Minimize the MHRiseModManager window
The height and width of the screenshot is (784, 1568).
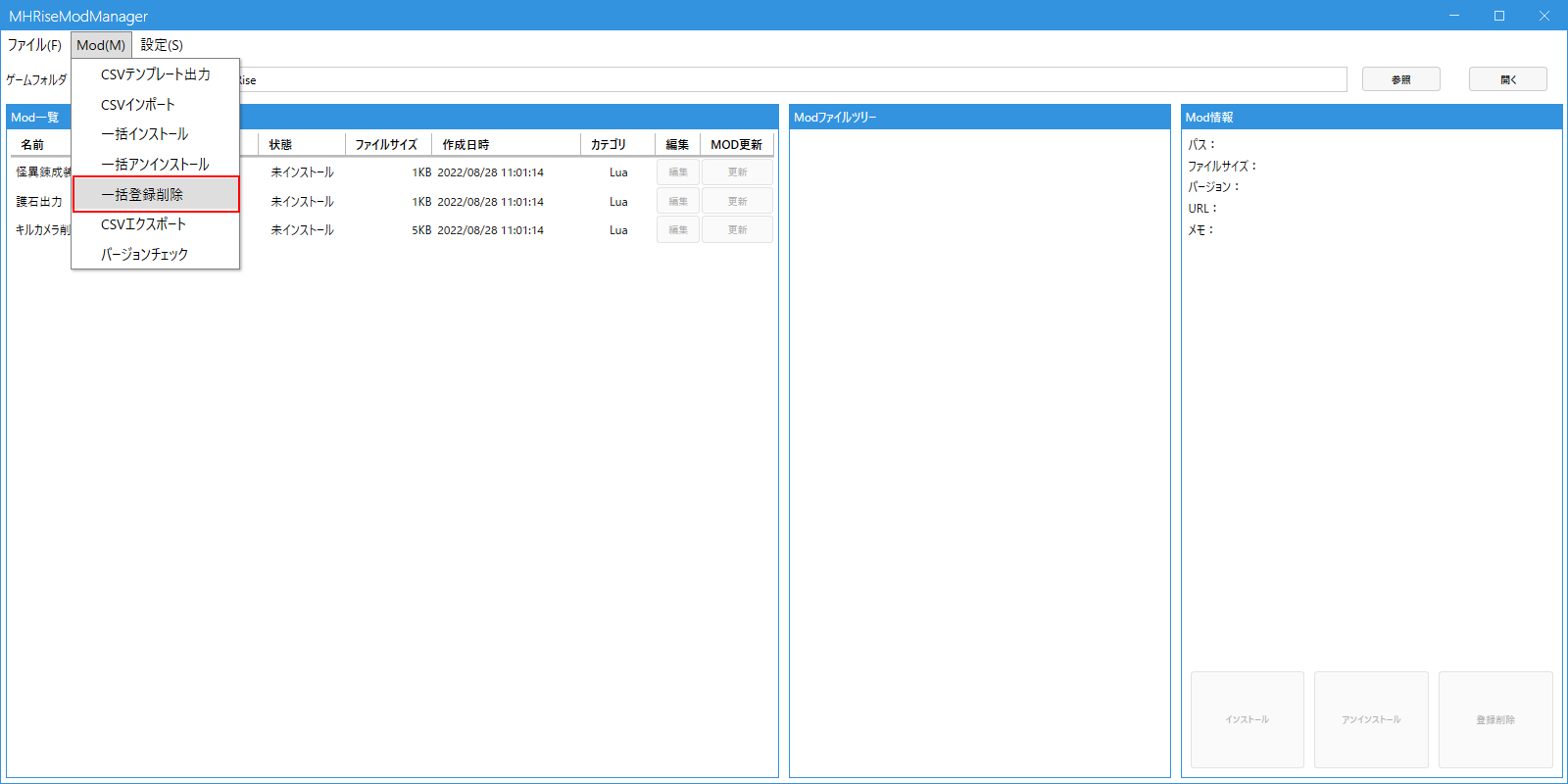pos(1454,16)
